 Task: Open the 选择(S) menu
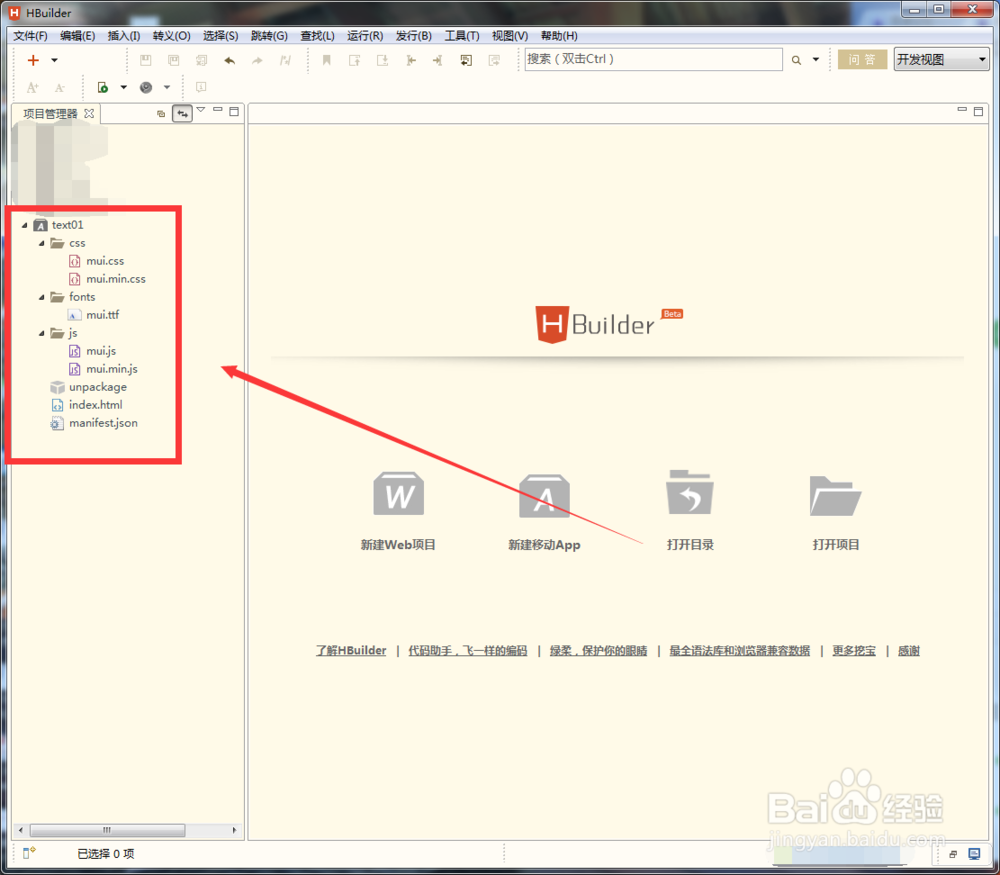220,36
